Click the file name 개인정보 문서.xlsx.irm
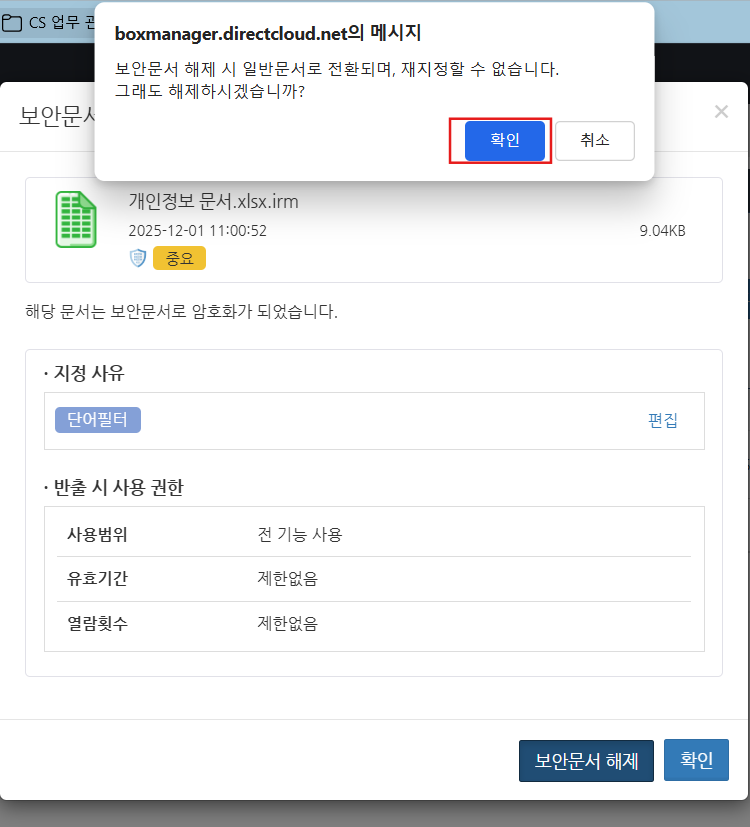The width and height of the screenshot is (750, 827). 213,201
